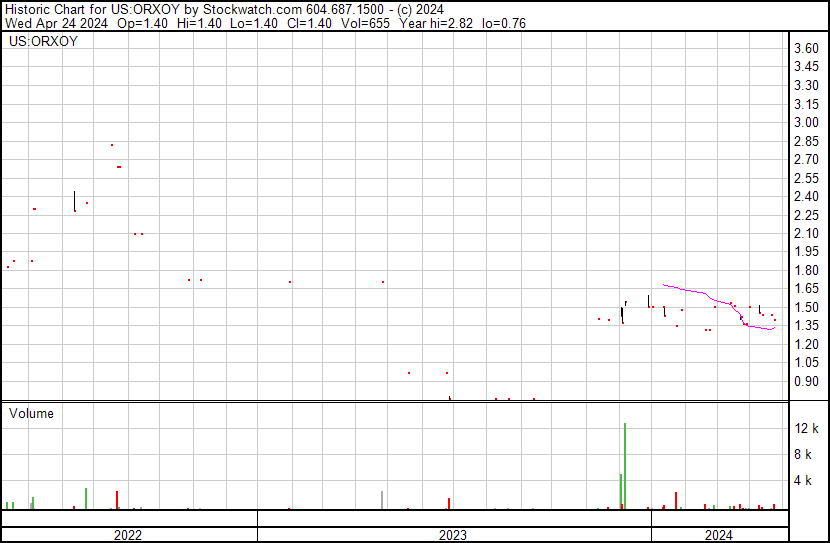This screenshot has height=543, width=830.
Task: Click the 2.10 price axis label
Action: 807,233
